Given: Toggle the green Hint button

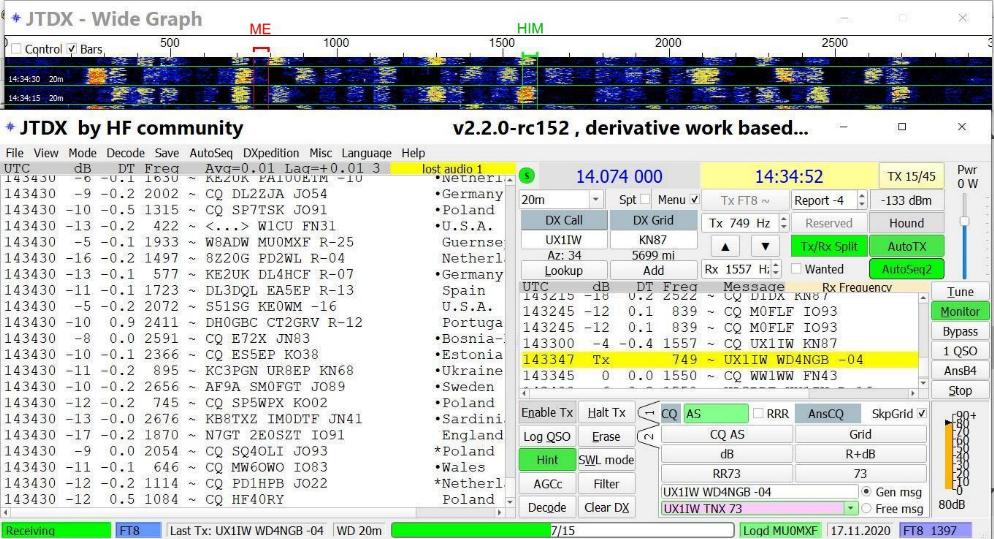Looking at the screenshot, I should coord(547,460).
